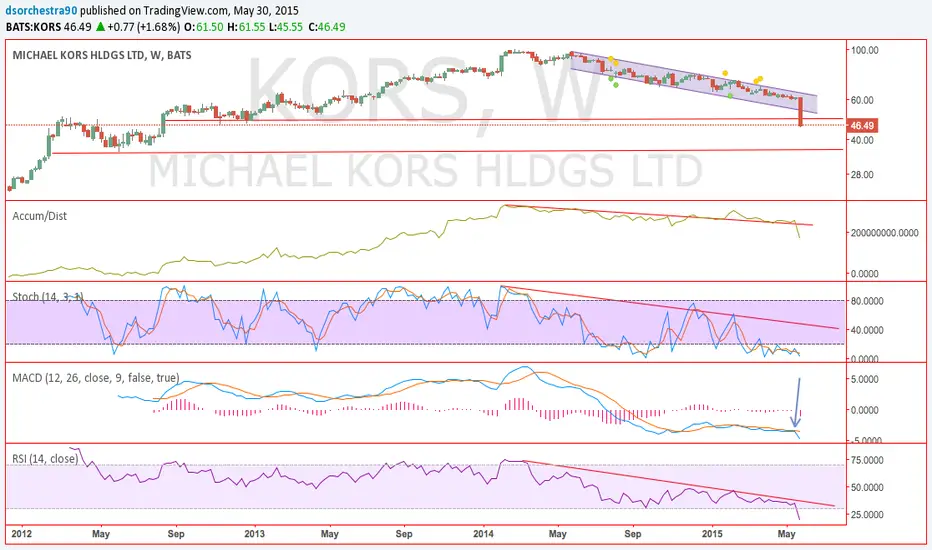Click the 75.0000 RSI scale value
The width and height of the screenshot is (932, 550).
click(867, 460)
